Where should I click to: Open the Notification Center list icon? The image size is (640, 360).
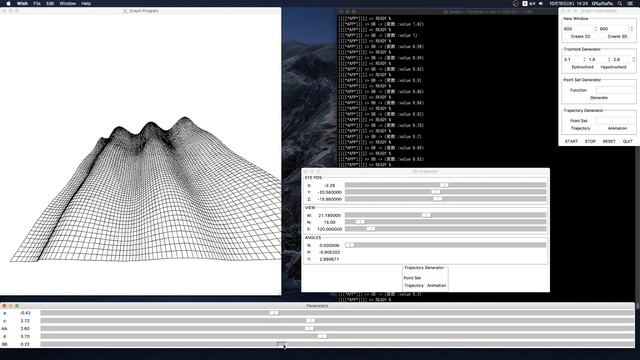pyautogui.click(x=631, y=3)
